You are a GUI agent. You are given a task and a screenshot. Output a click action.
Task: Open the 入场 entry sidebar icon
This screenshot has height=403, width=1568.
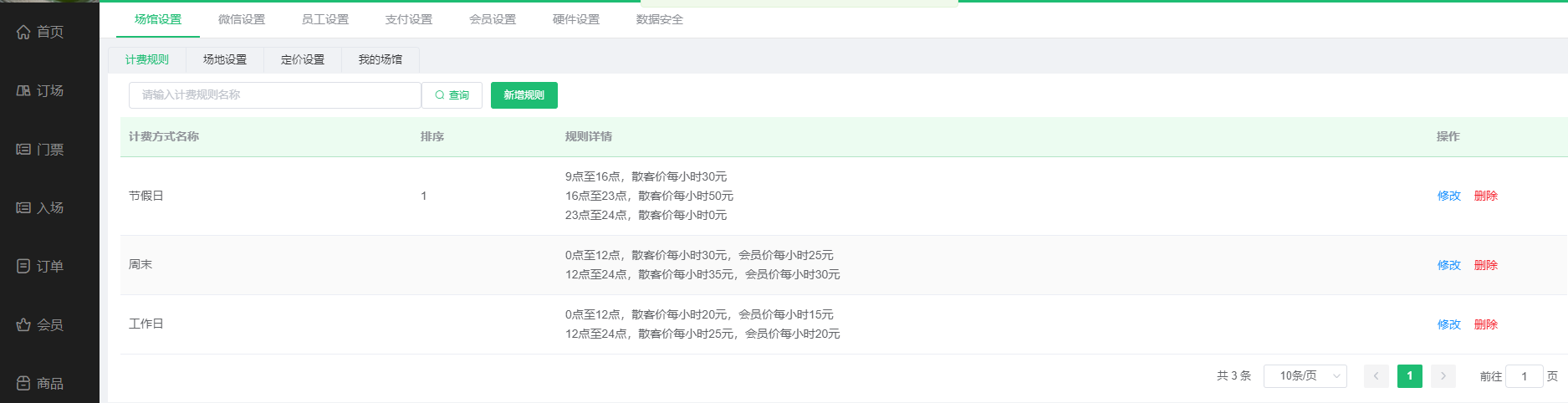pyautogui.click(x=23, y=207)
